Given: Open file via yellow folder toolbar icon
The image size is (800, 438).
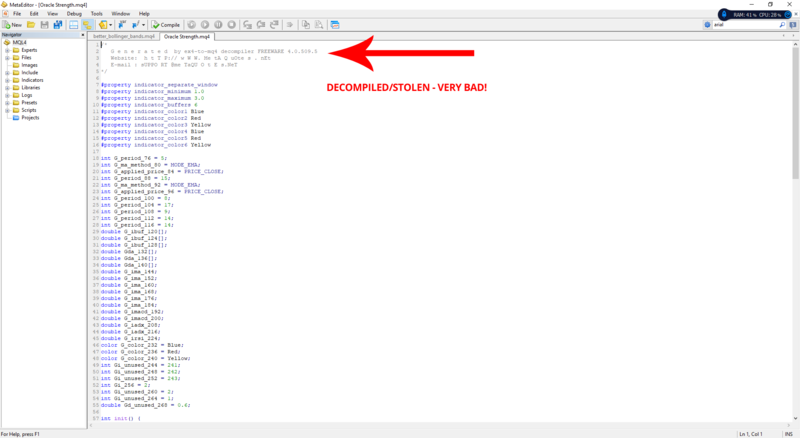Looking at the screenshot, I should click(x=31, y=25).
